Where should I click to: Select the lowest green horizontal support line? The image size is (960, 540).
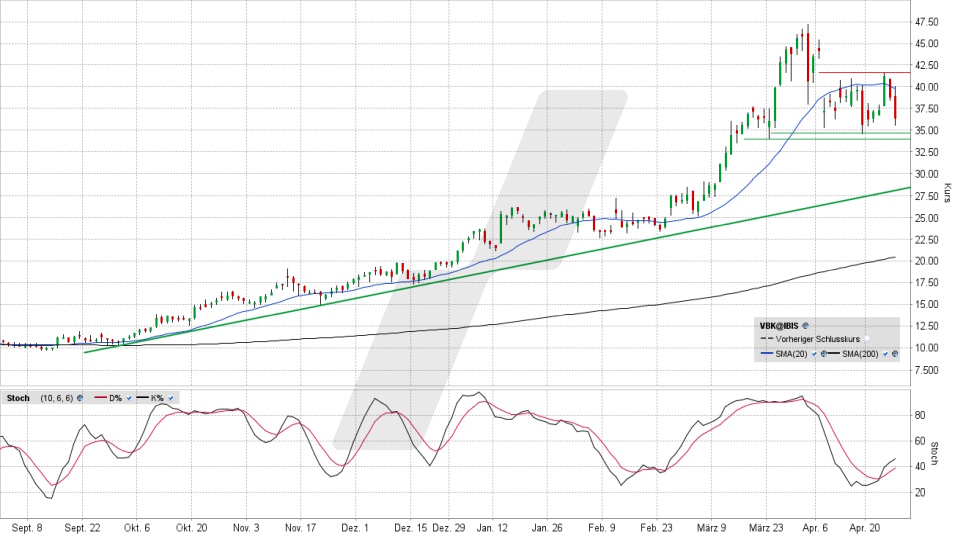[827, 139]
